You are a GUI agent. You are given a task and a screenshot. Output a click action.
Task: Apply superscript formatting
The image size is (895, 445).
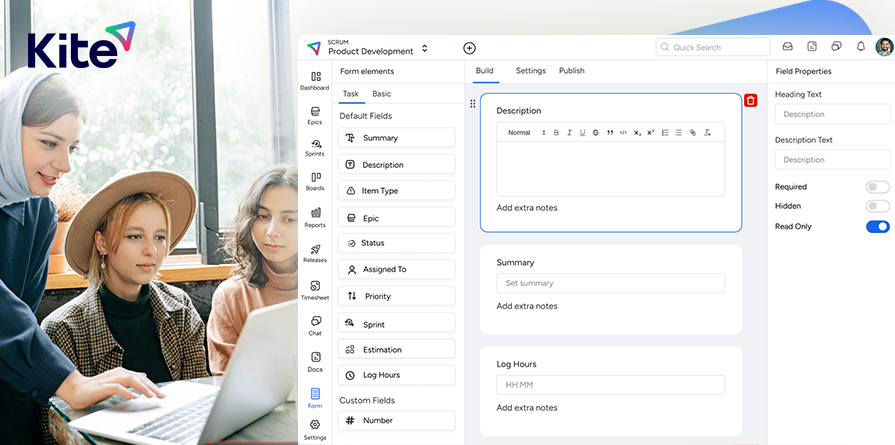pos(651,132)
